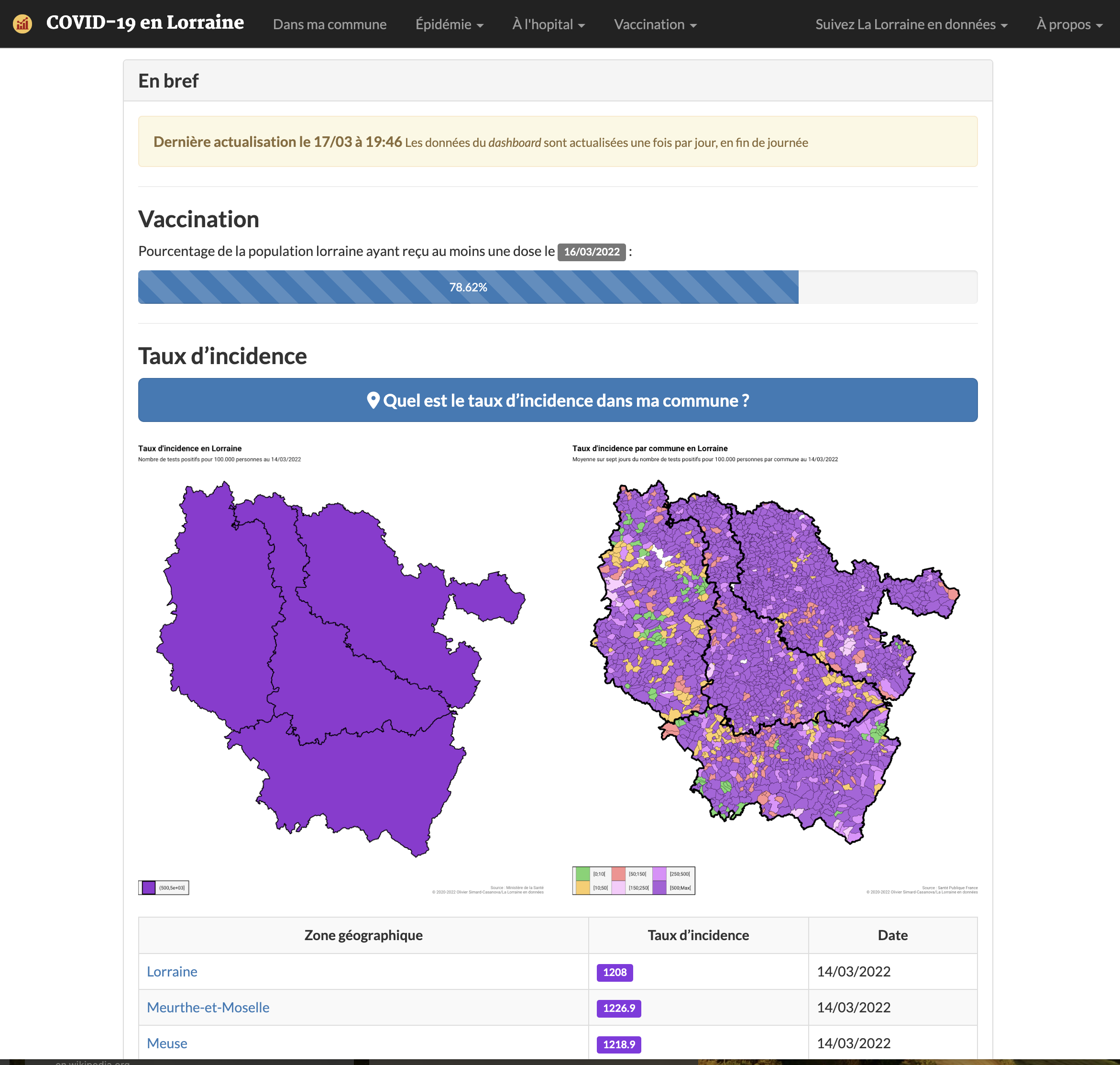Click the Taux d'incidence column header
Image resolution: width=1120 pixels, height=1065 pixels.
pos(698,935)
